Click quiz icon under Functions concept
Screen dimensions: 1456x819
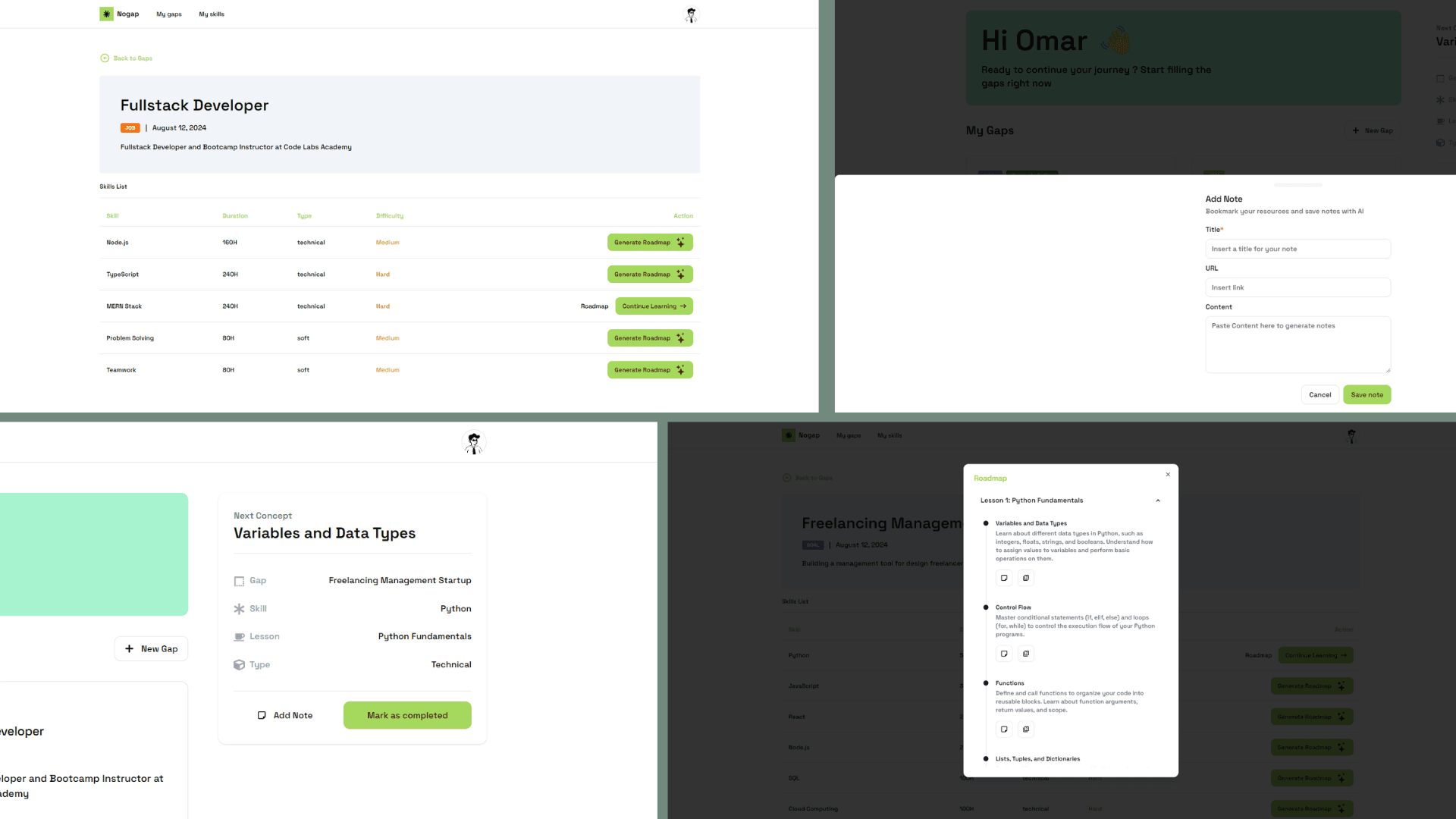[x=1026, y=730]
